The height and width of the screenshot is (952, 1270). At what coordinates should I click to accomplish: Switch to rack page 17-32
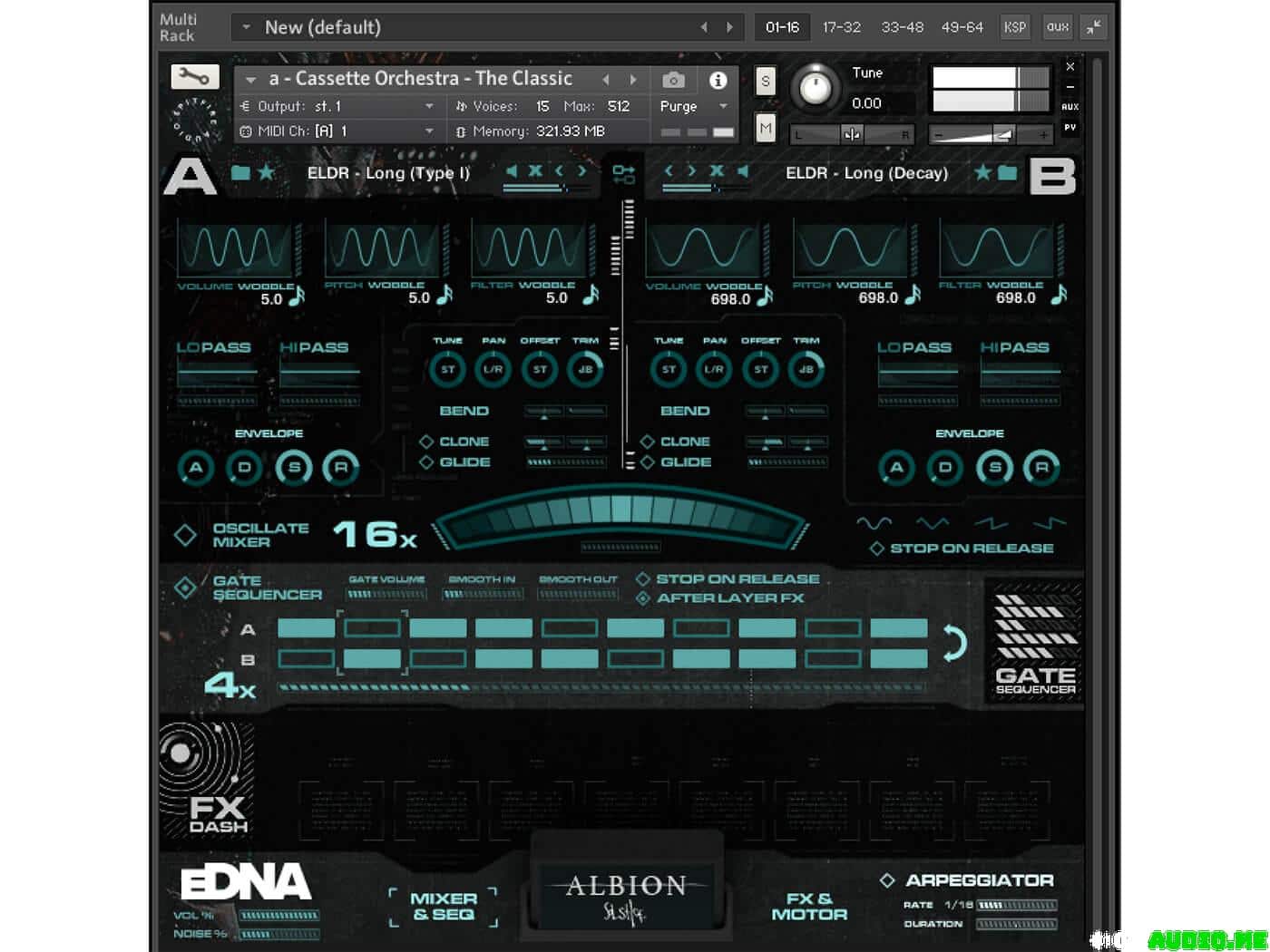842,27
